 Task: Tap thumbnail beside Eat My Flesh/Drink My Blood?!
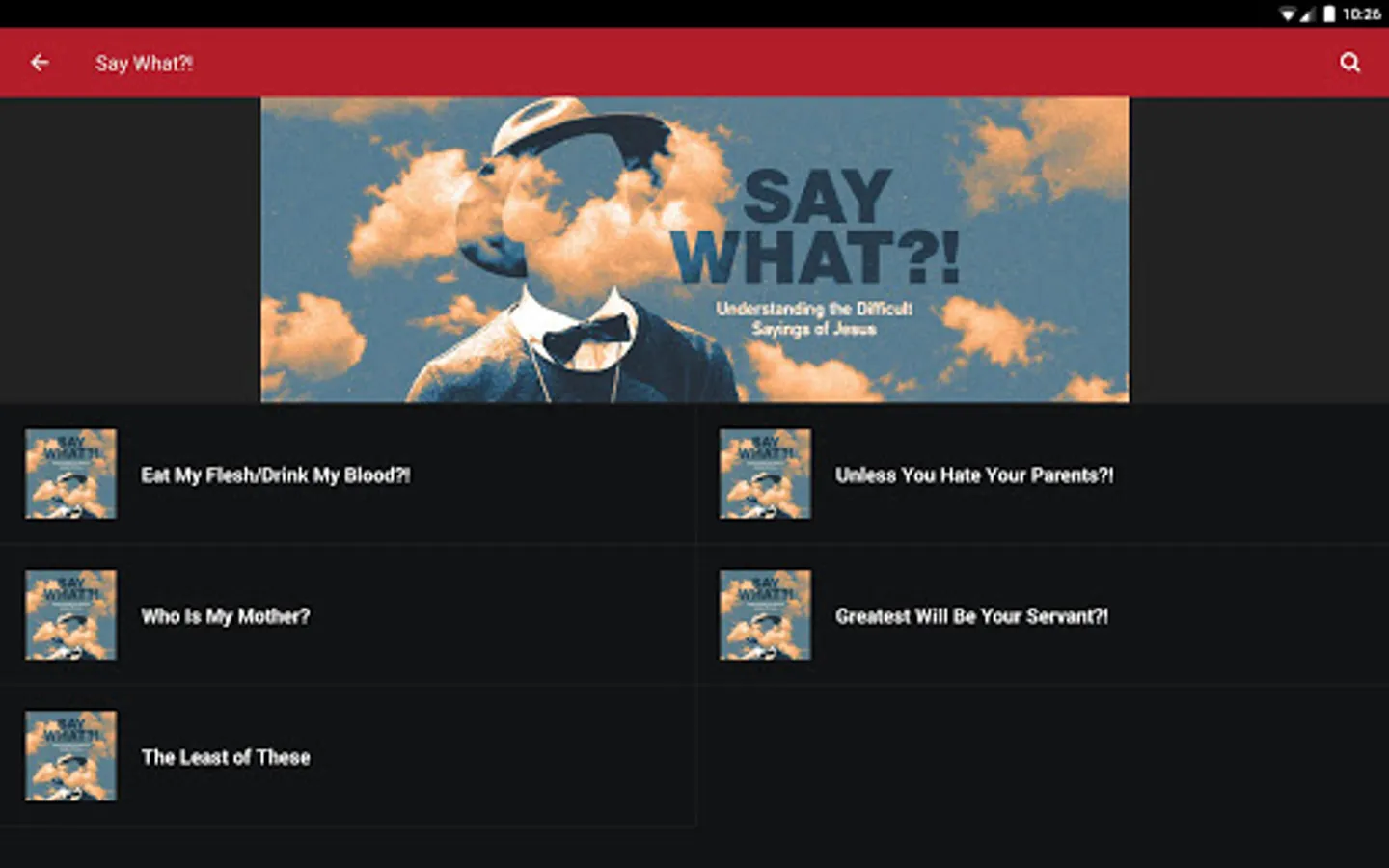tap(70, 475)
